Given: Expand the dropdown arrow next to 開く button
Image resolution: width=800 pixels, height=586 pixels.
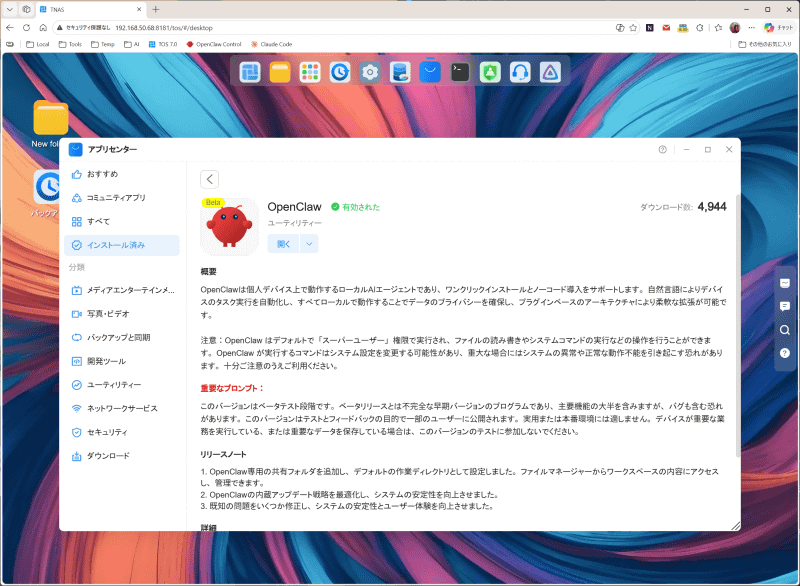Looking at the screenshot, I should (309, 244).
